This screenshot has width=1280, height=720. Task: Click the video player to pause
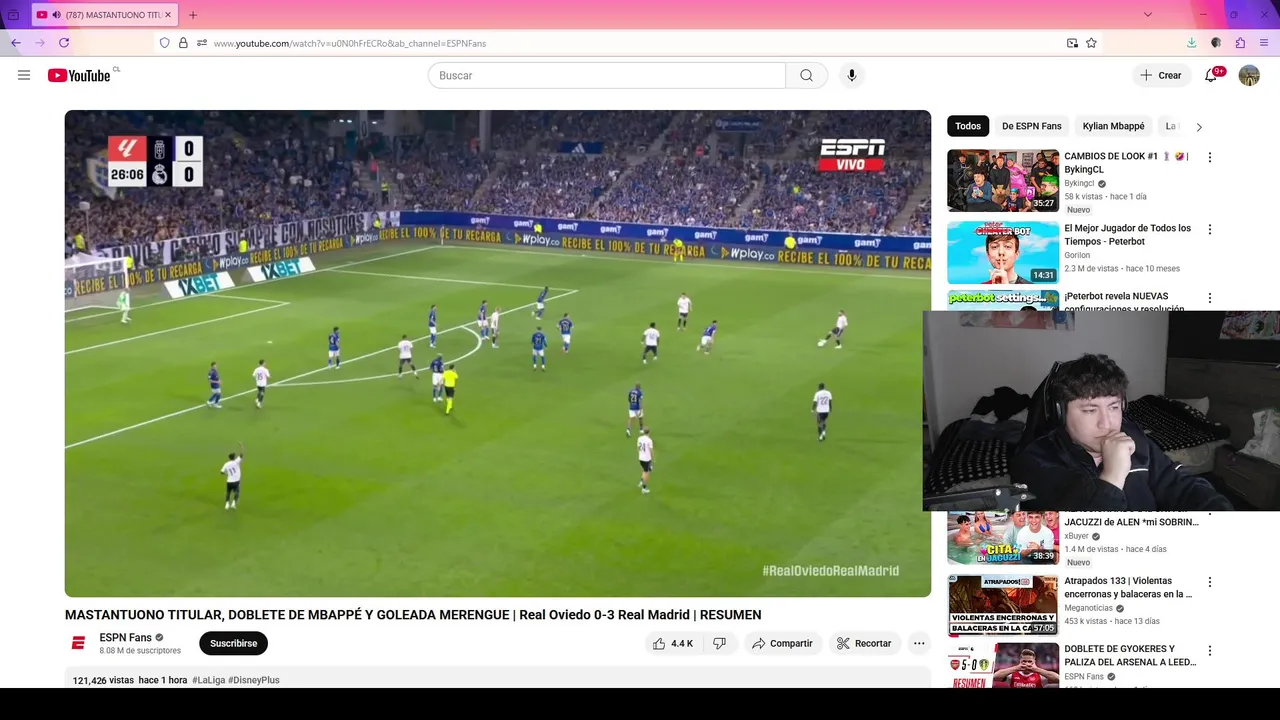(498, 353)
